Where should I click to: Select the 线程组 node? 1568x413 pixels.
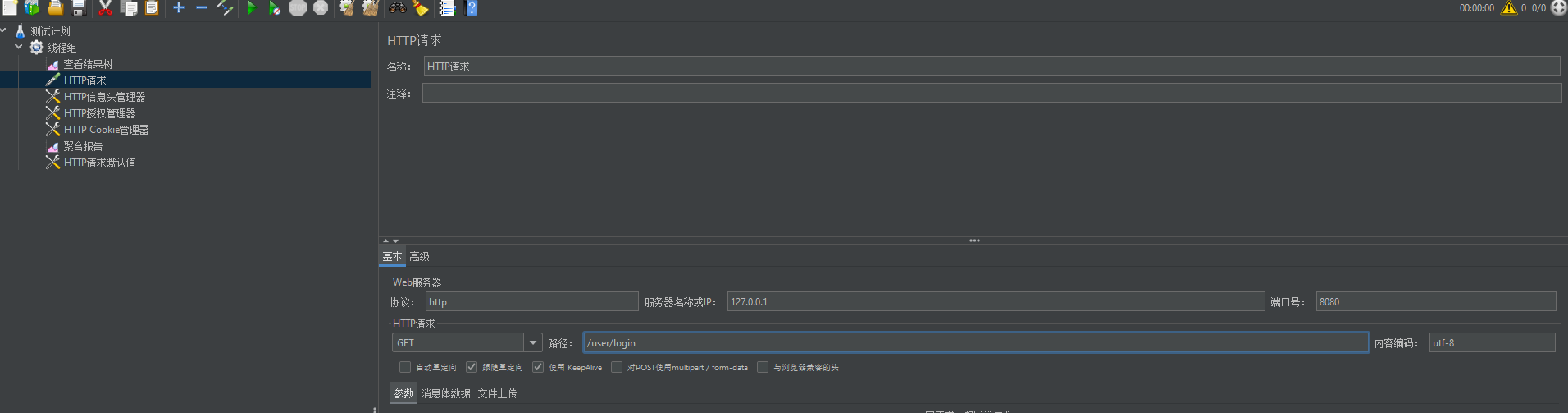pos(62,48)
